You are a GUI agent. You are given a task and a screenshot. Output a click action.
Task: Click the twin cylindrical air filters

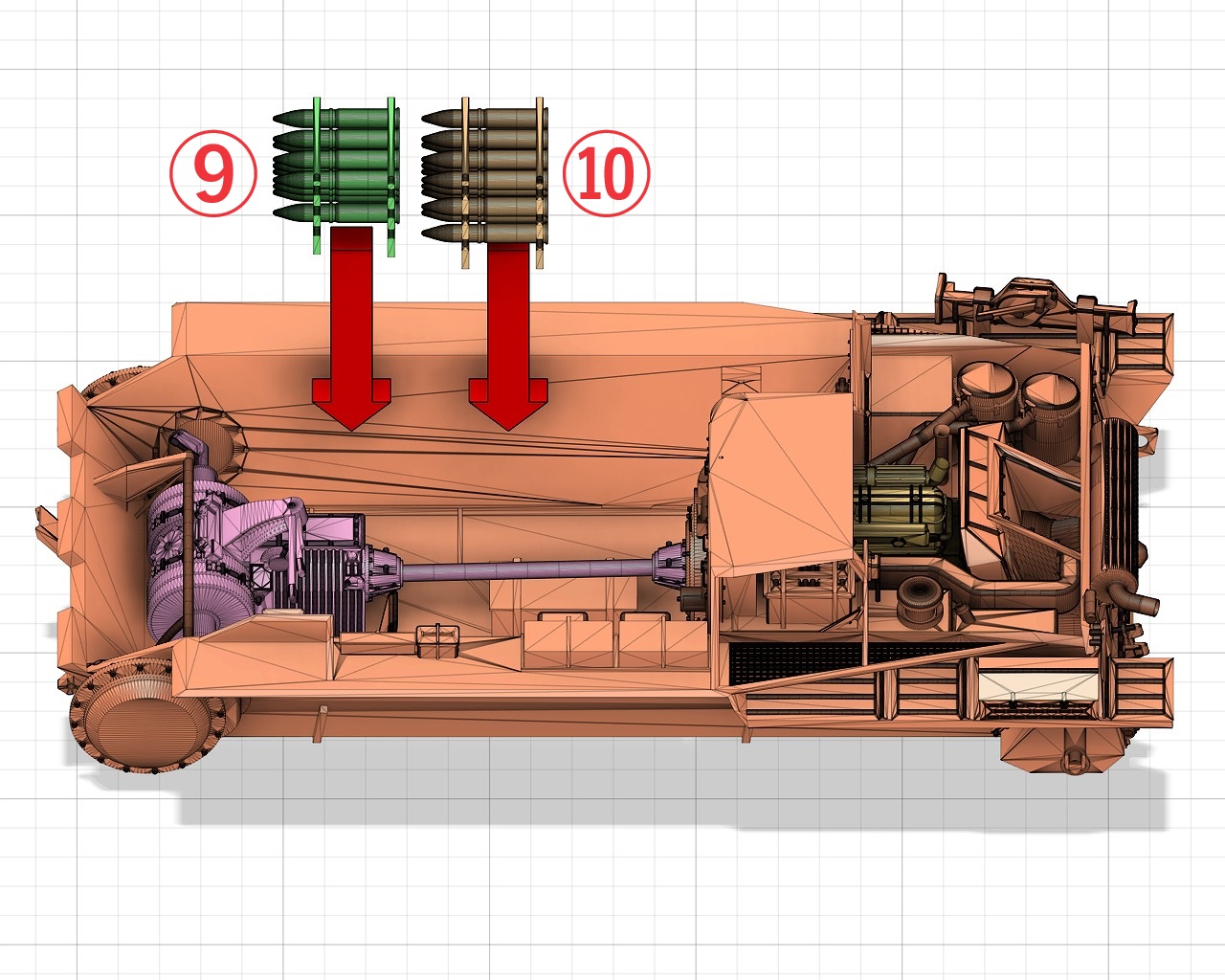[1019, 392]
